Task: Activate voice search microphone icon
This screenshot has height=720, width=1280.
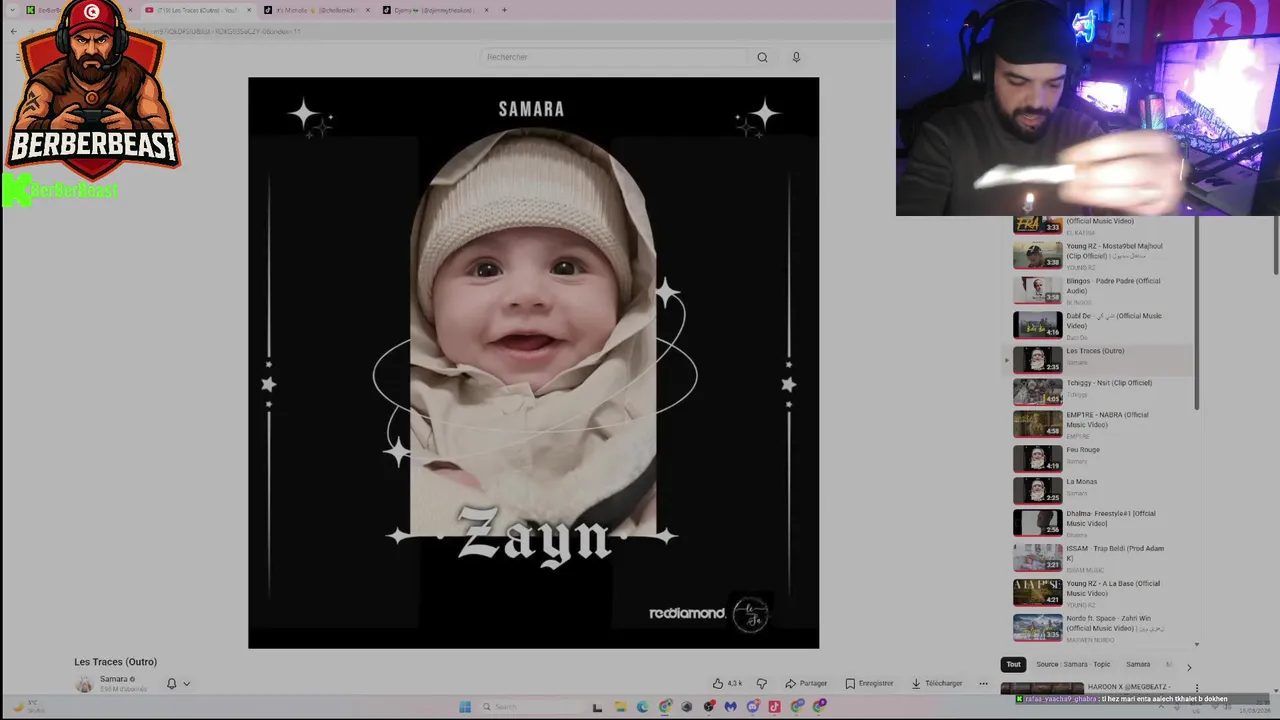Action: [x=796, y=57]
